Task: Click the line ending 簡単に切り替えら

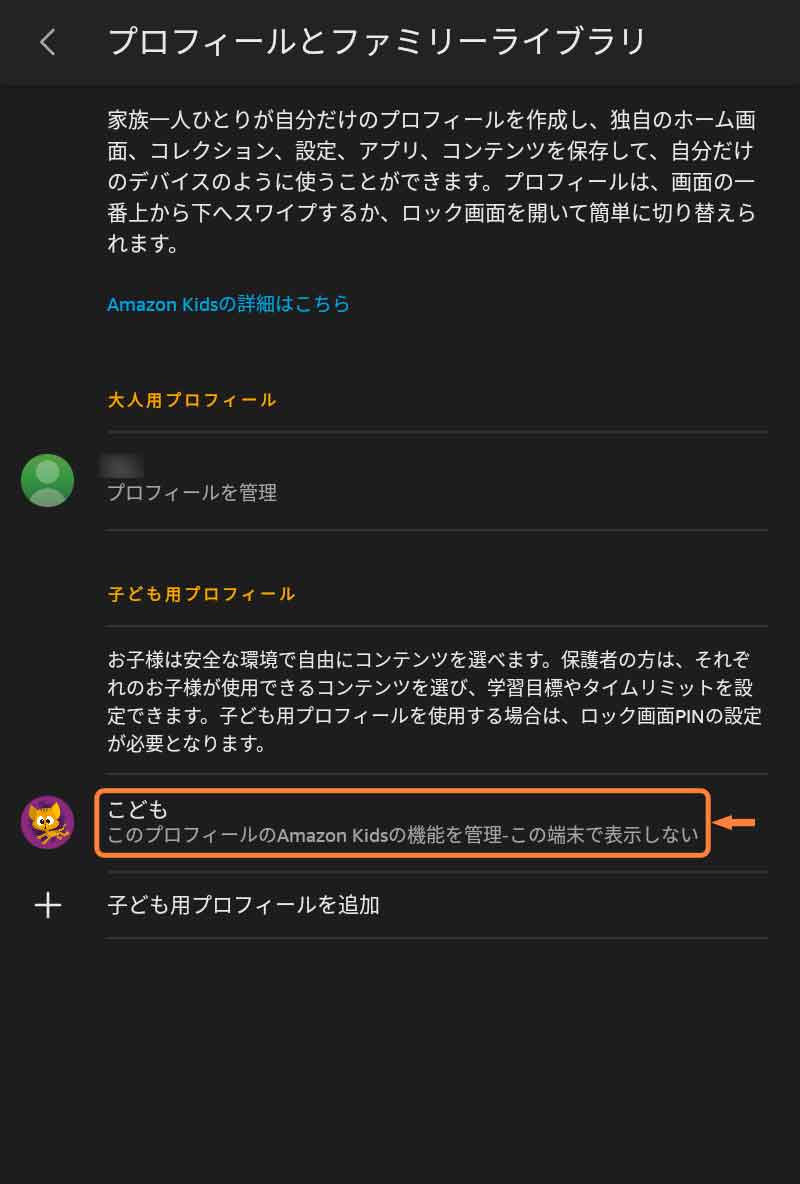Action: pyautogui.click(x=431, y=213)
